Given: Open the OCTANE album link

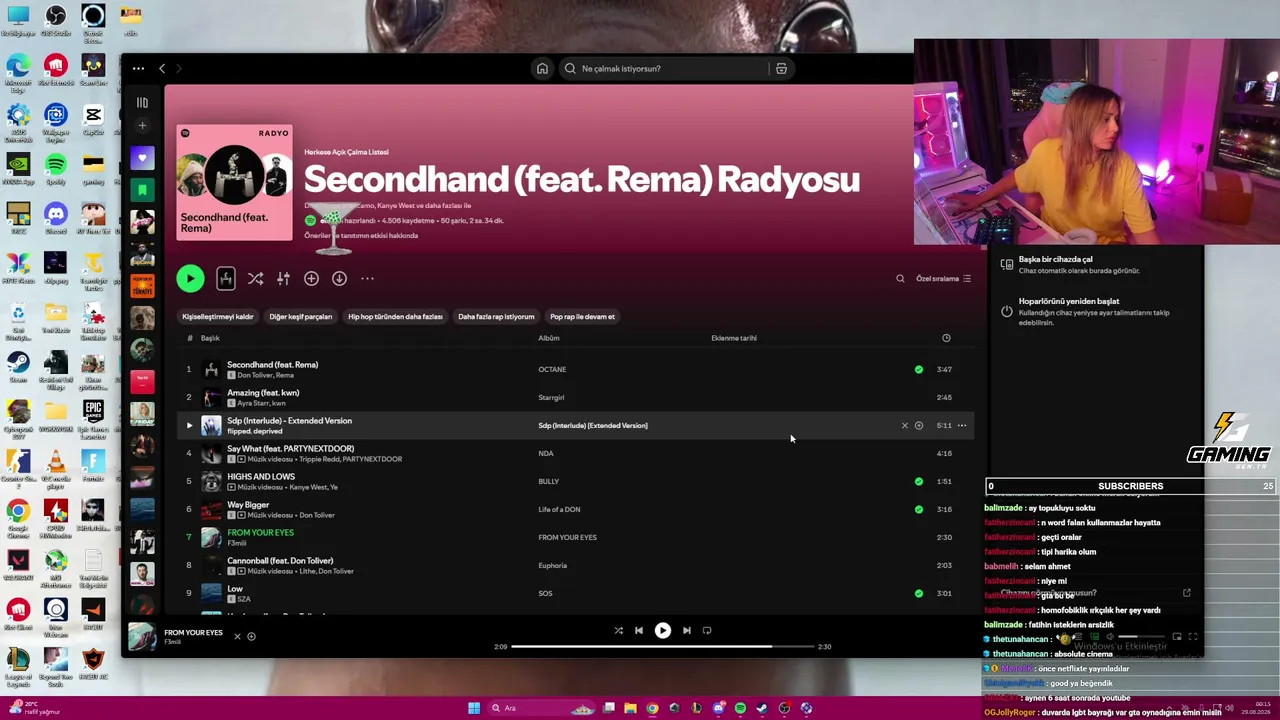Looking at the screenshot, I should coord(552,370).
